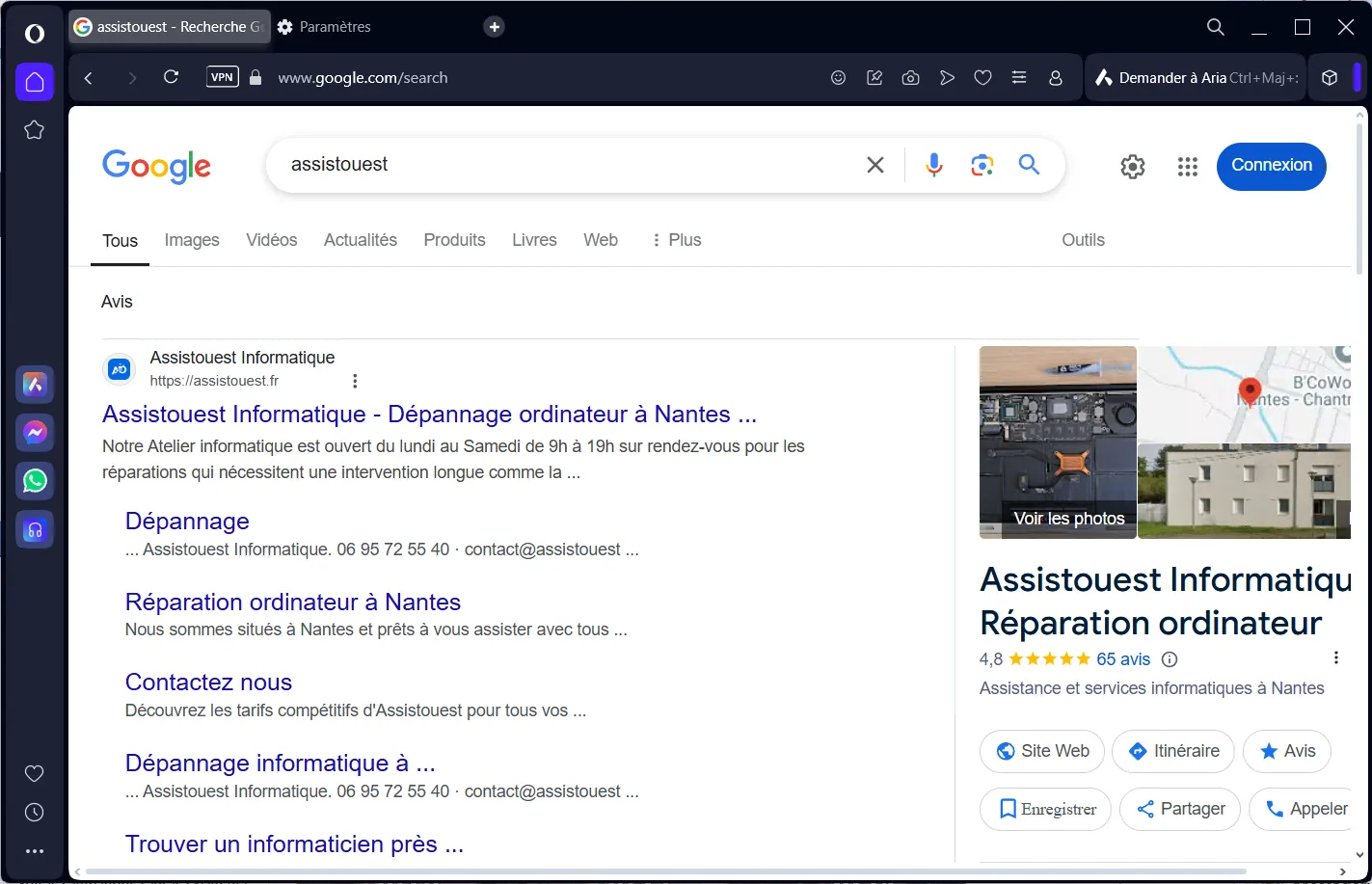Click the Site Web button
The width and height of the screenshot is (1372, 884).
[1042, 751]
